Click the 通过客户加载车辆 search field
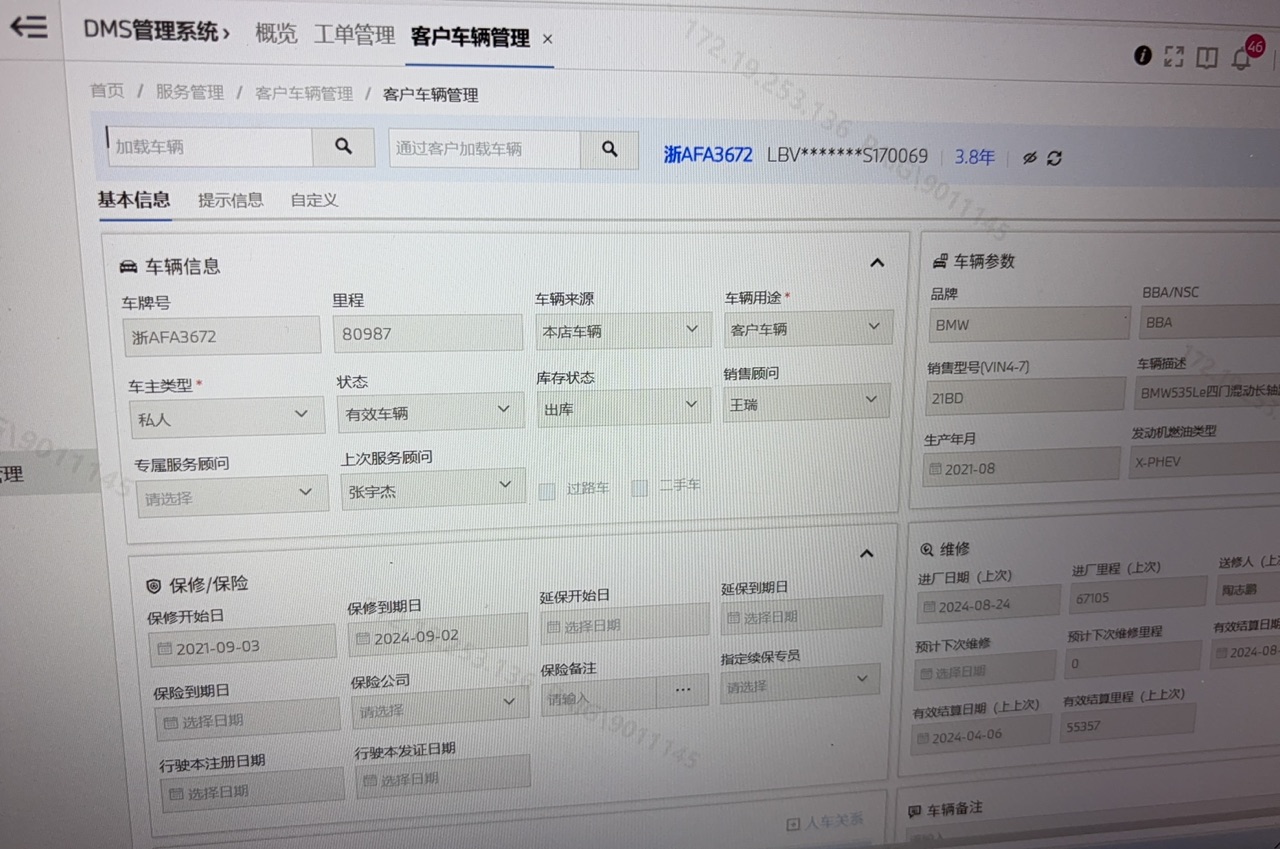Viewport: 1280px width, 849px height. click(485, 149)
